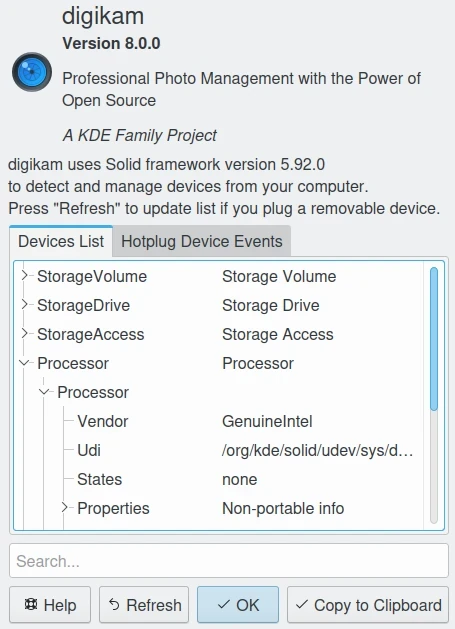Viewport: 455px width, 629px height.
Task: Expand the StorageDrive tree node
Action: [x=25, y=304]
